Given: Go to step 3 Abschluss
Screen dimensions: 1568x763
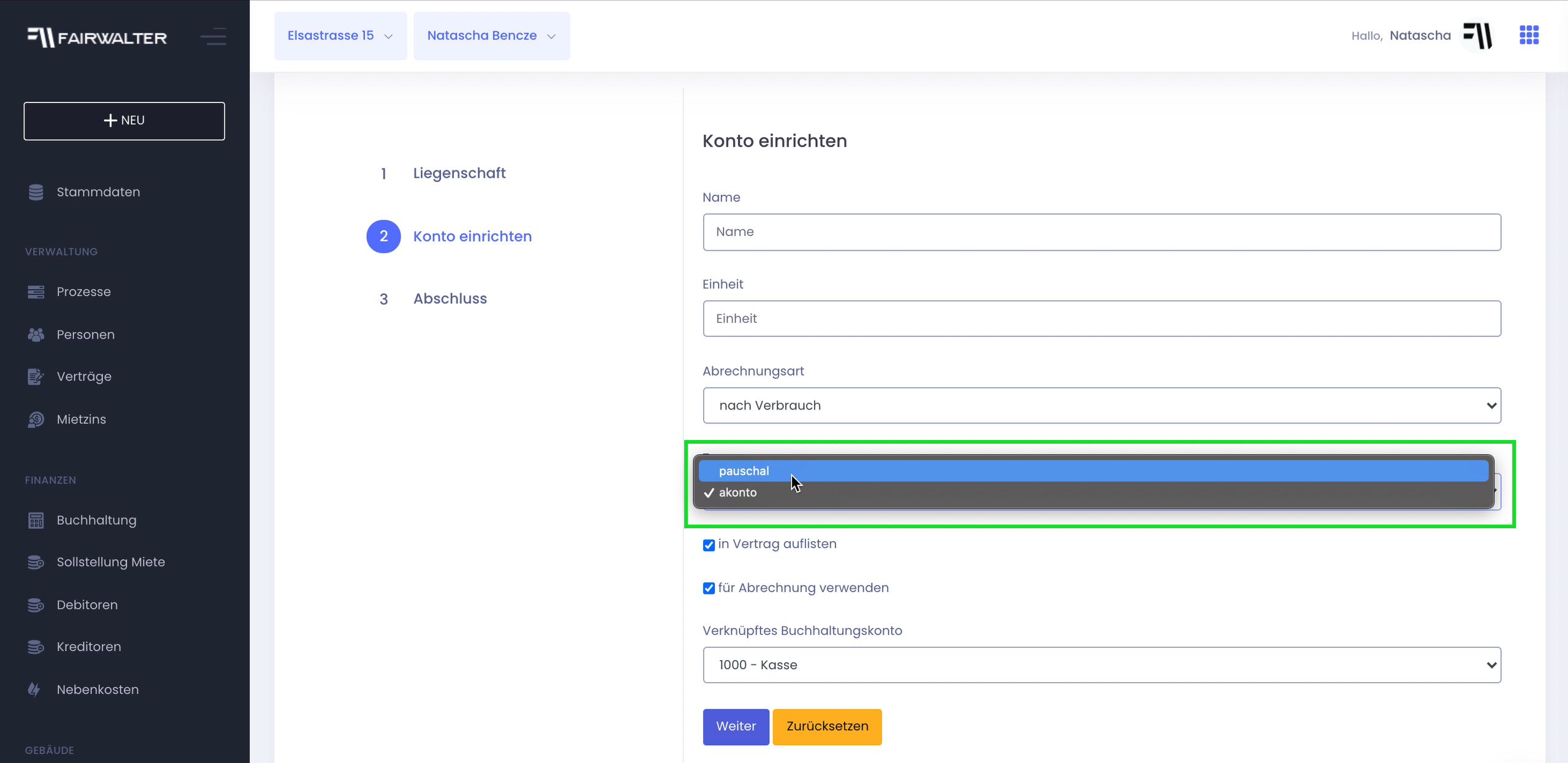Looking at the screenshot, I should [x=433, y=299].
